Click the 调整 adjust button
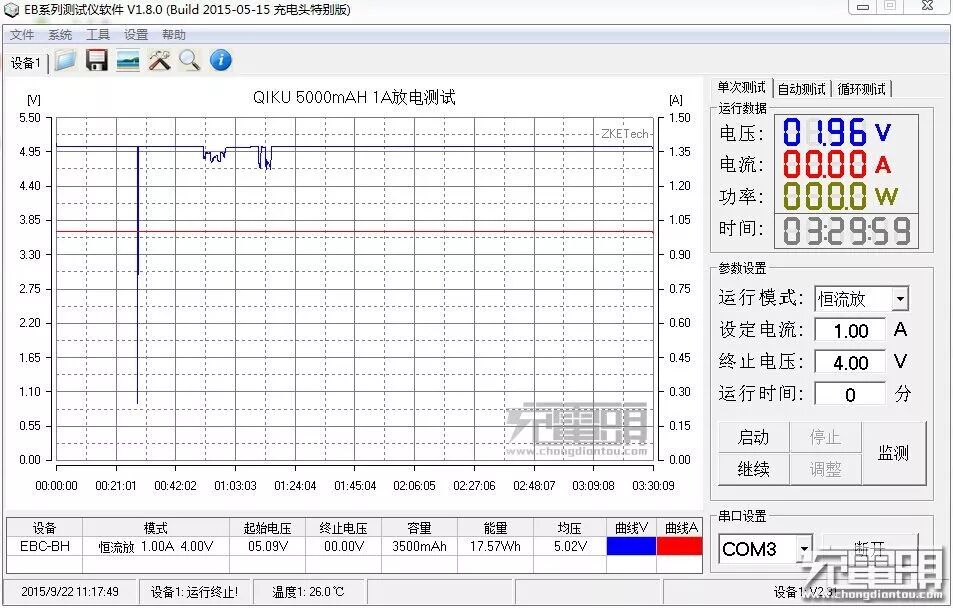The height and width of the screenshot is (608, 953). 825,469
